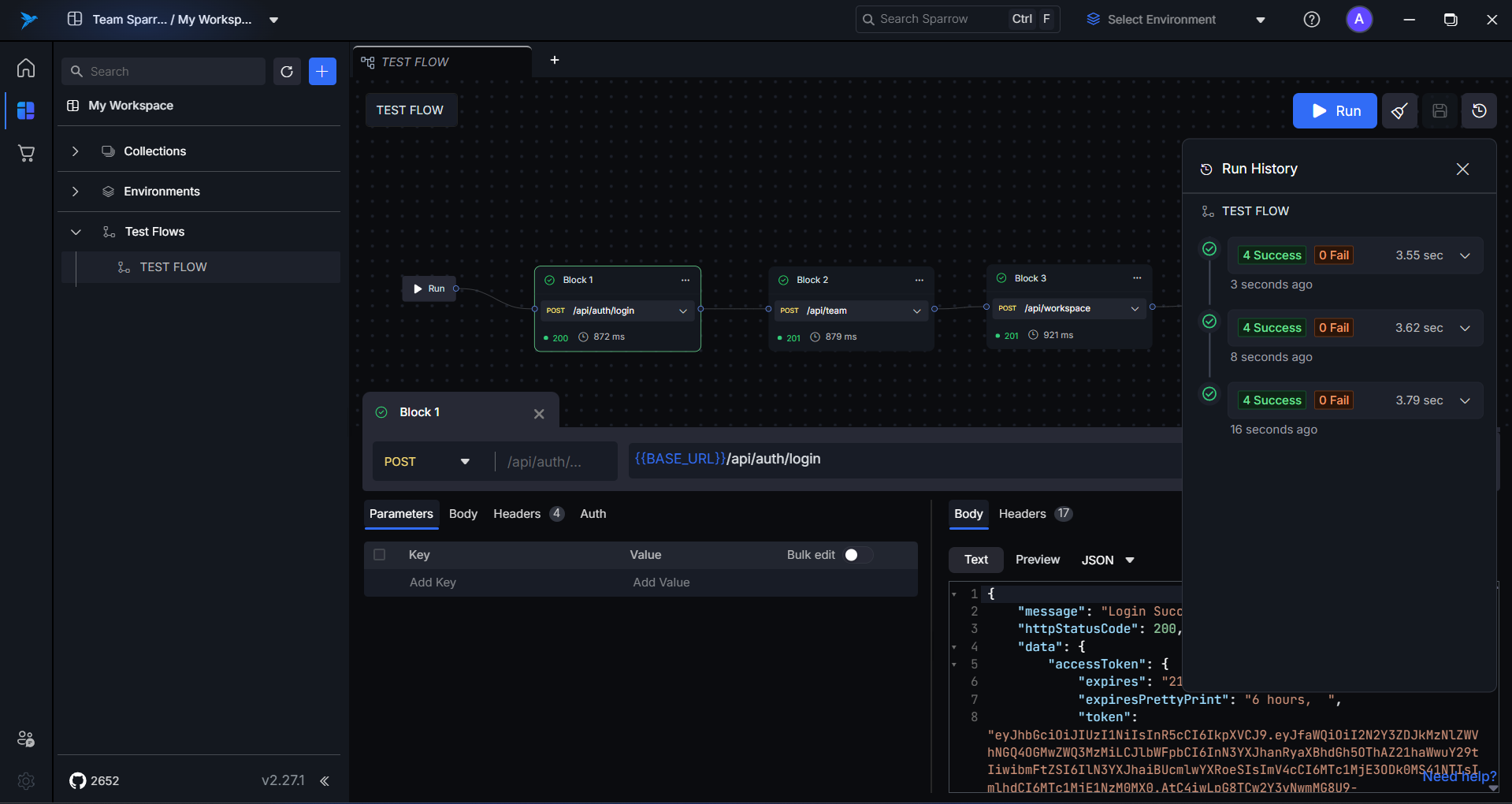The image size is (1512, 804).
Task: Close the Run History panel
Action: [x=1462, y=169]
